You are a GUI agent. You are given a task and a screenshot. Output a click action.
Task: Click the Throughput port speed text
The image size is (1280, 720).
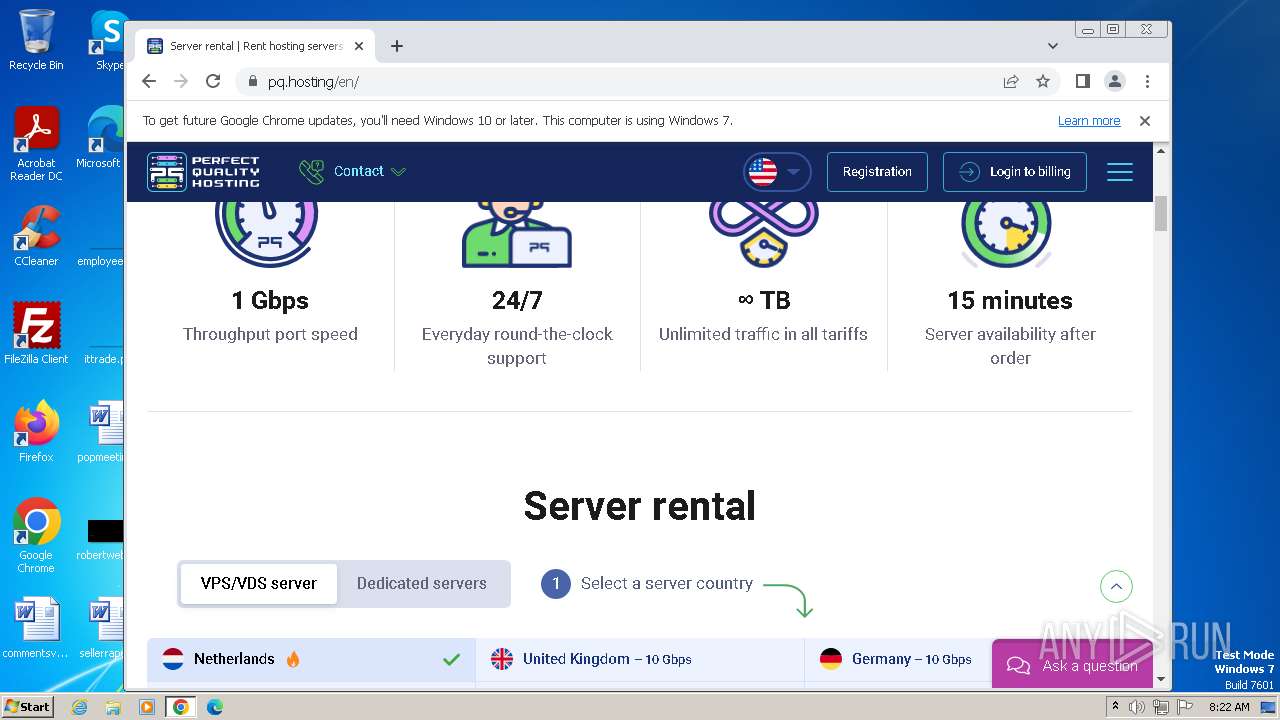(270, 334)
